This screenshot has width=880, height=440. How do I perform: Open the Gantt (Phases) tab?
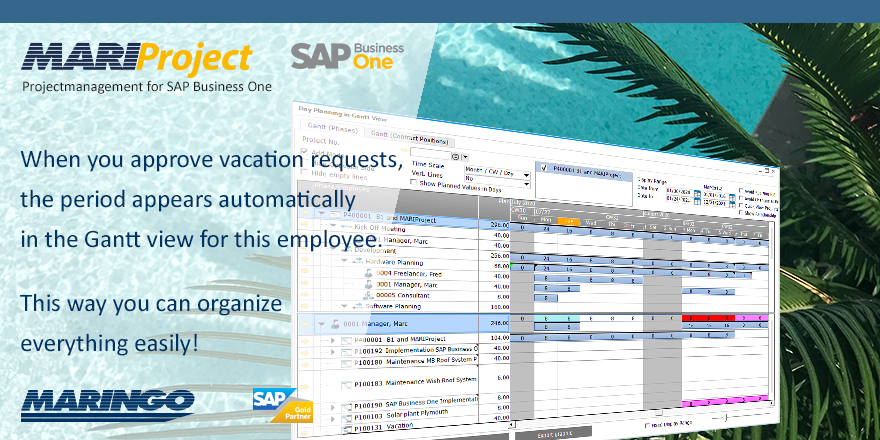pyautogui.click(x=332, y=129)
